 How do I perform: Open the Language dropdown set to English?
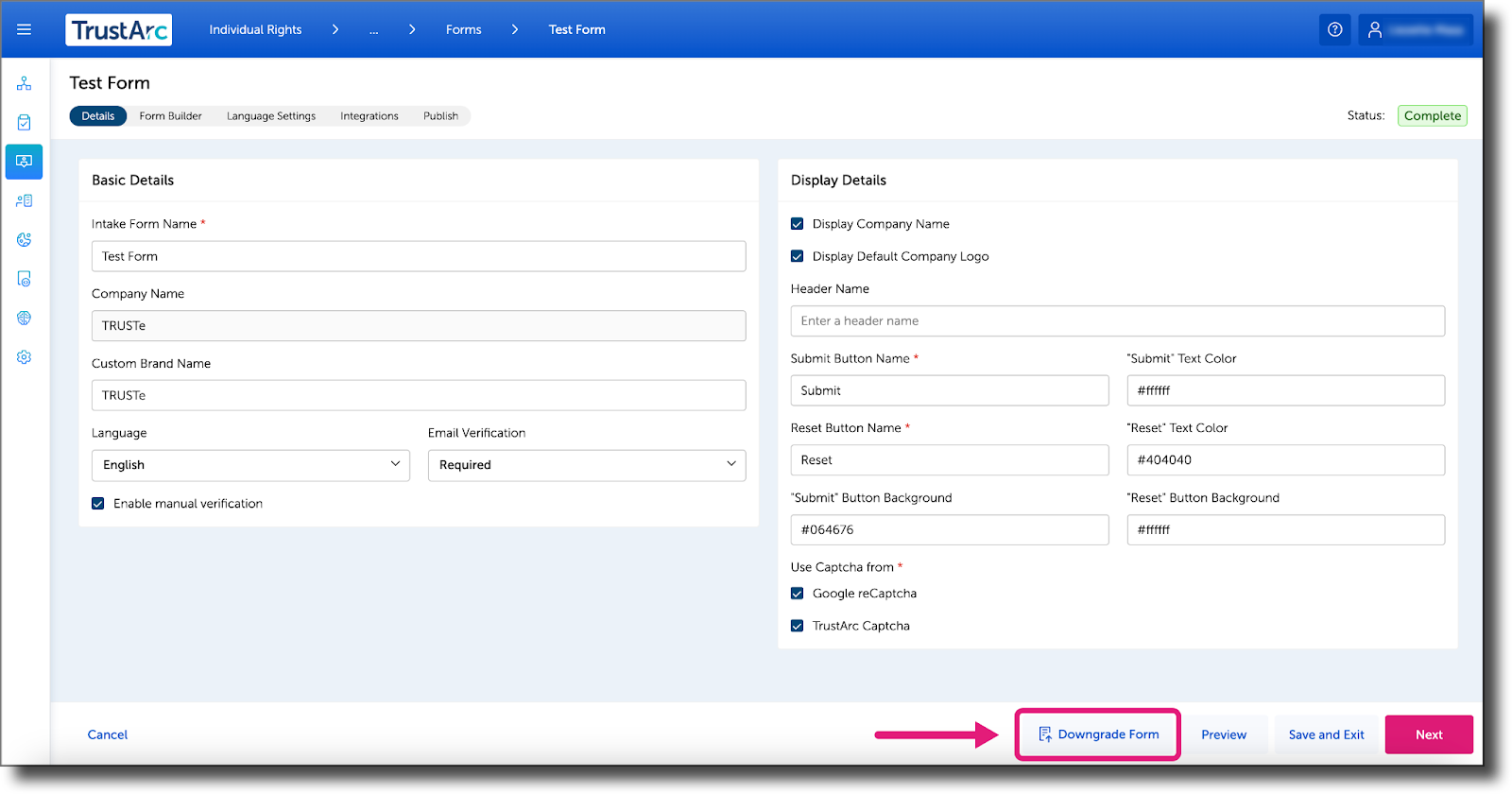point(250,465)
